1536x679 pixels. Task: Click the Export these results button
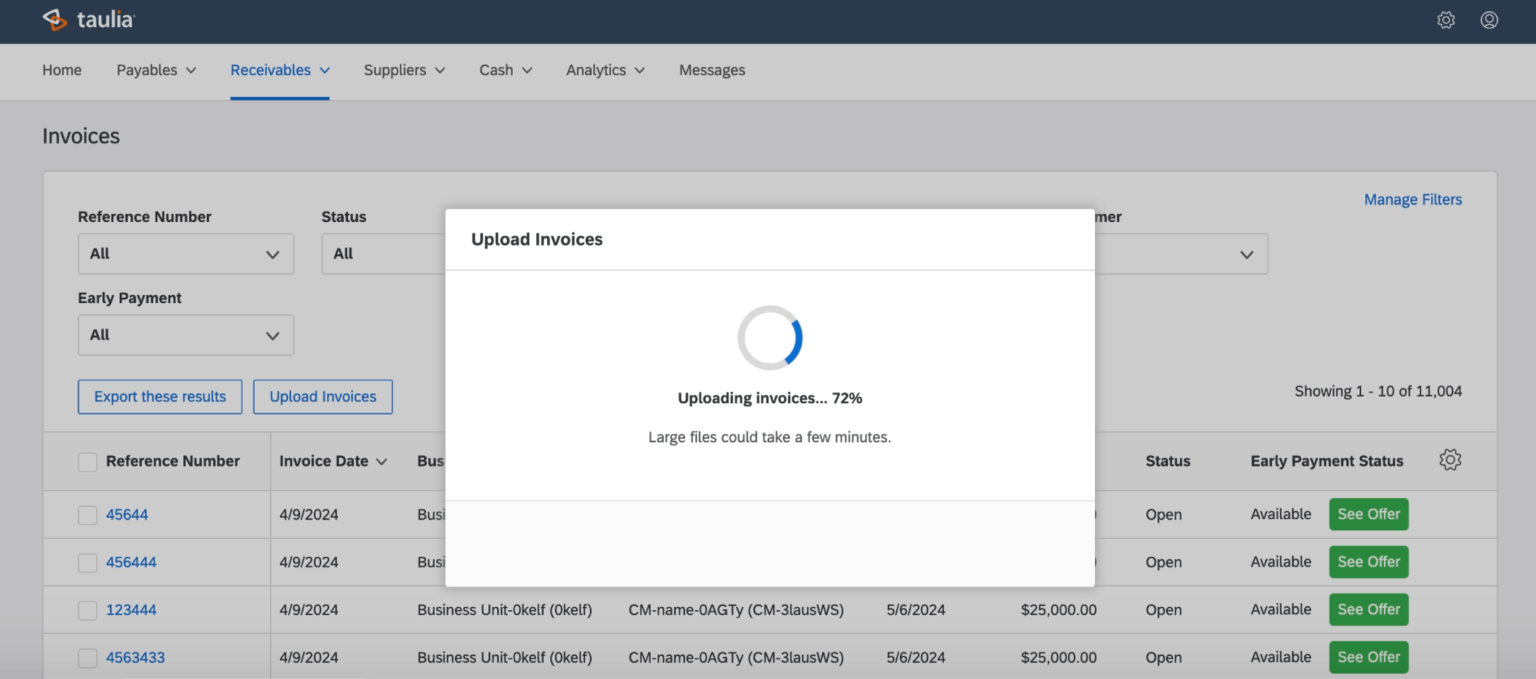pyautogui.click(x=160, y=397)
